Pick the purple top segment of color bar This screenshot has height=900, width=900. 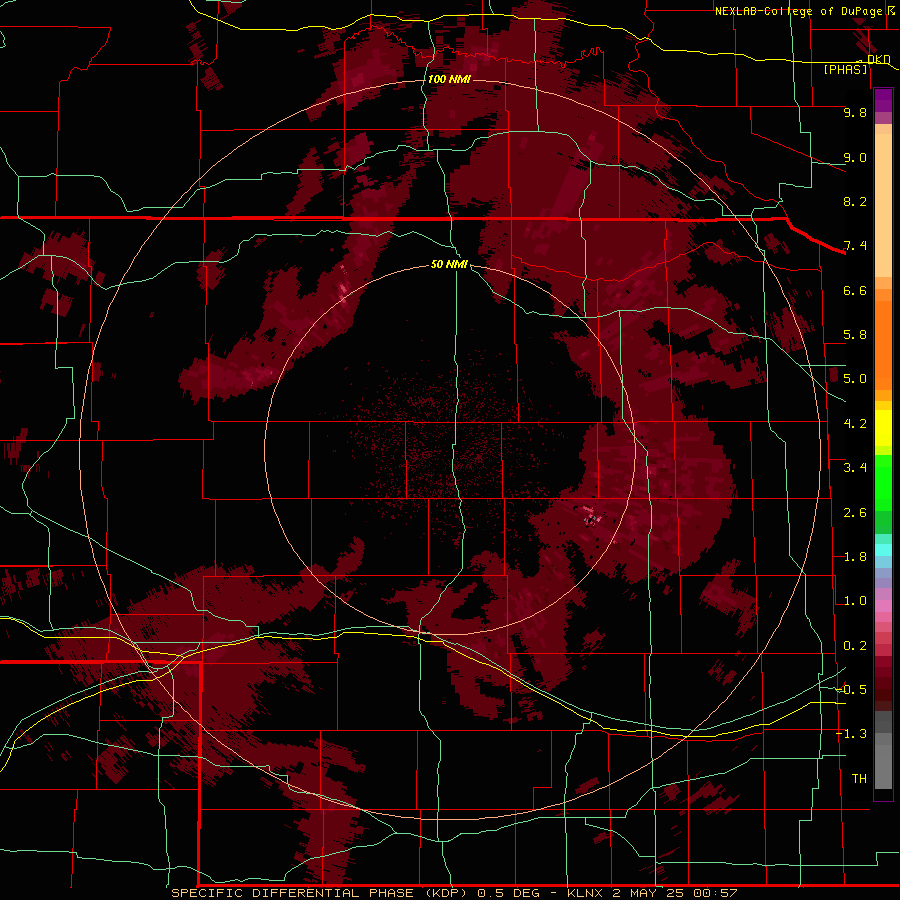[883, 100]
